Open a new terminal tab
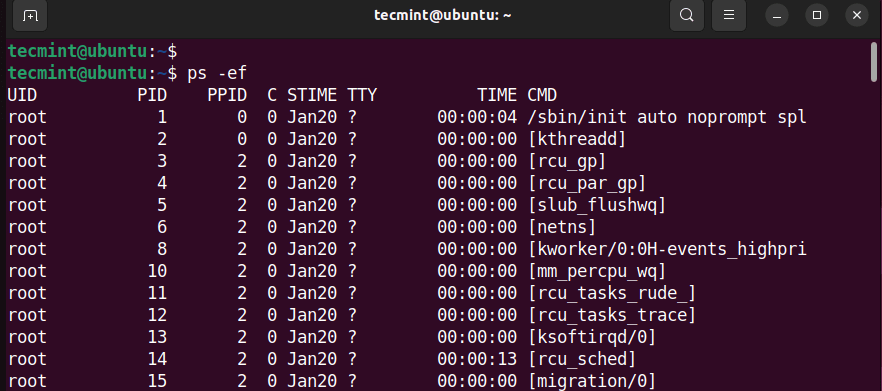882x391 pixels. 30,15
